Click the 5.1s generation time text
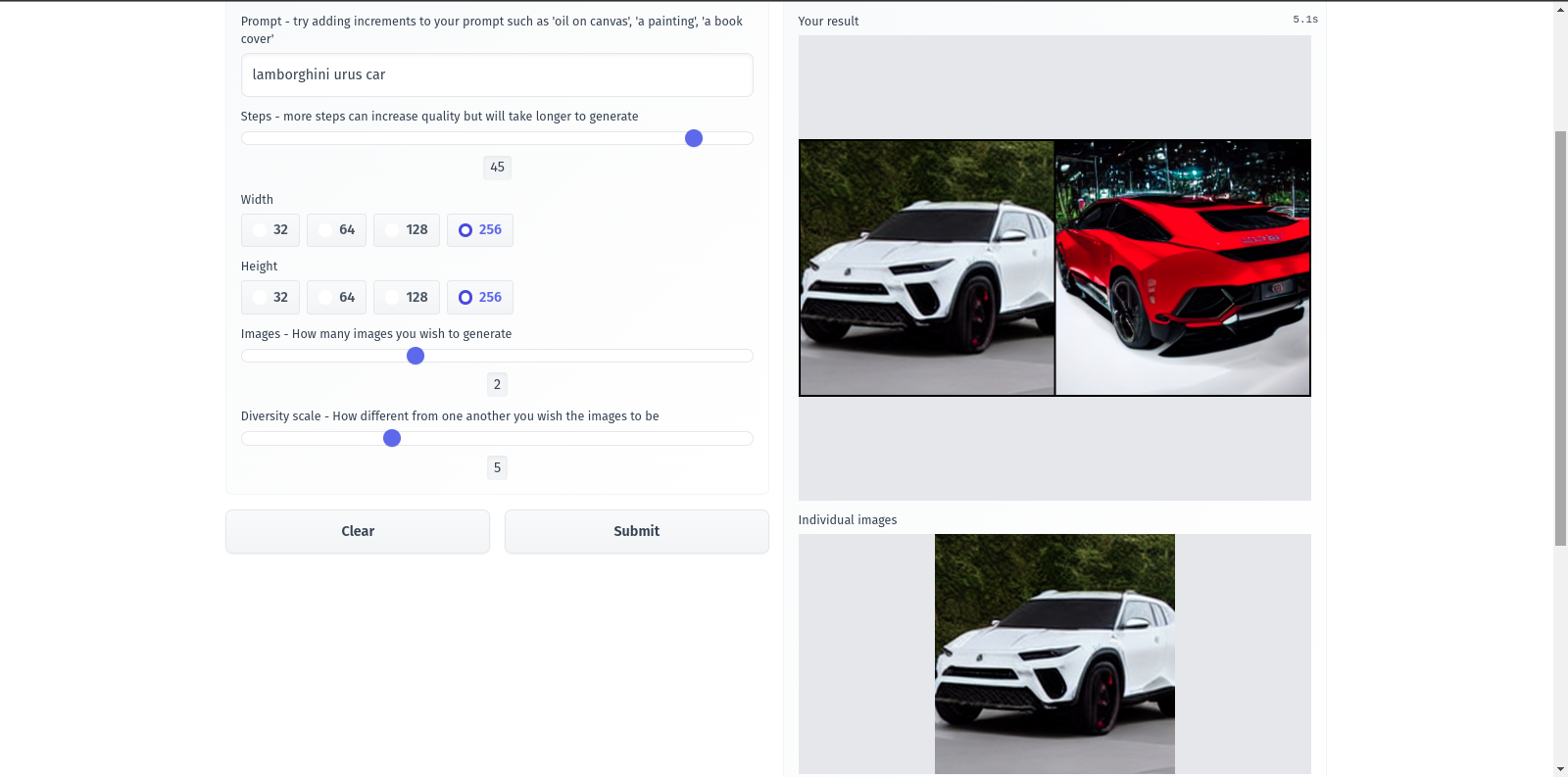Viewport: 1568px width, 777px height. [x=1305, y=20]
